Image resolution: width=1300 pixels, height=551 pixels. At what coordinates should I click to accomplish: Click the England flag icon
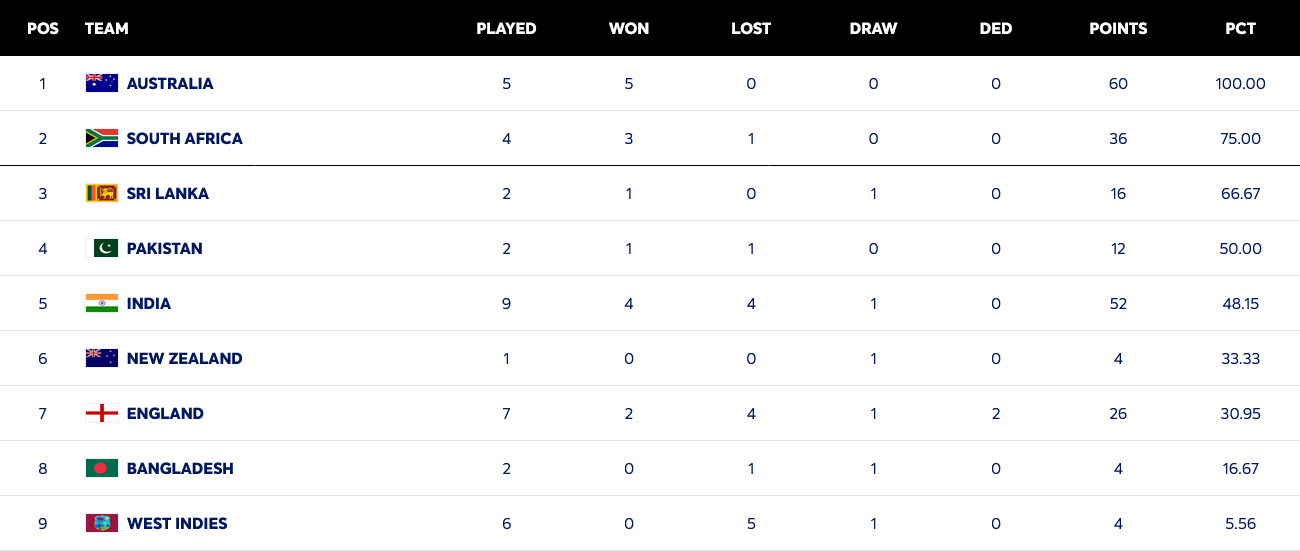coord(102,413)
